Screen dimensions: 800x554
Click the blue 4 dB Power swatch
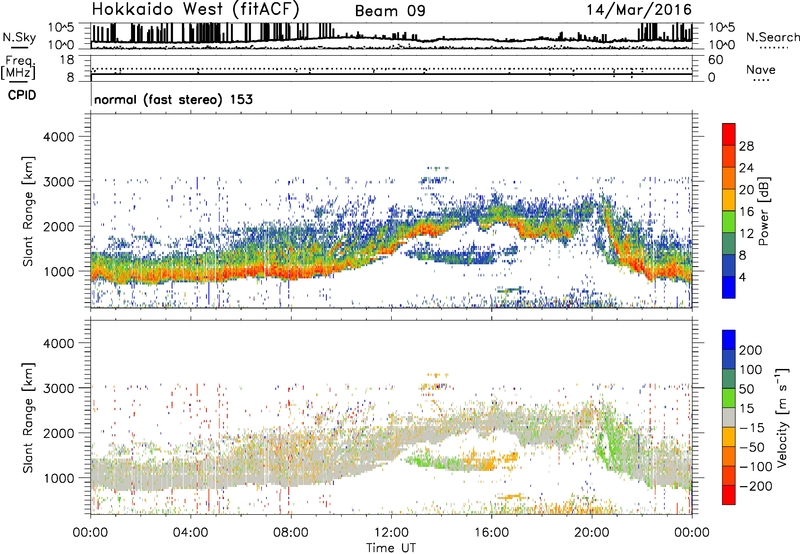[729, 286]
